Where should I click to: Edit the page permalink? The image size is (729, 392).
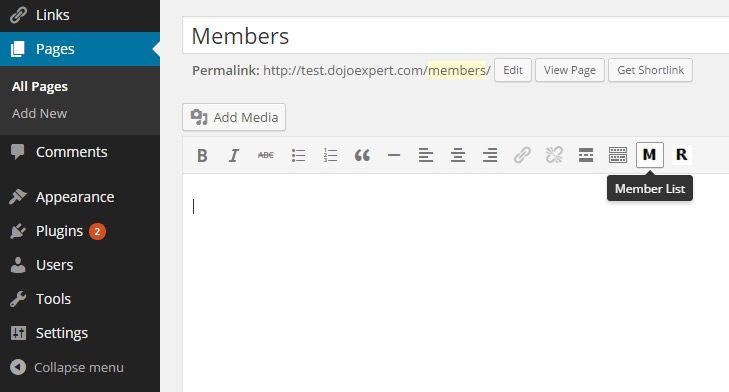click(x=513, y=70)
